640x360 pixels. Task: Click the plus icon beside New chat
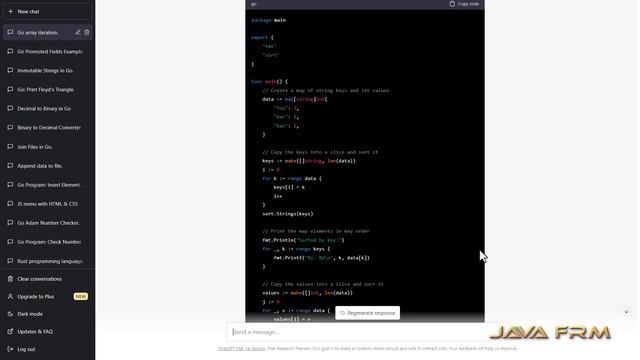tap(11, 11)
